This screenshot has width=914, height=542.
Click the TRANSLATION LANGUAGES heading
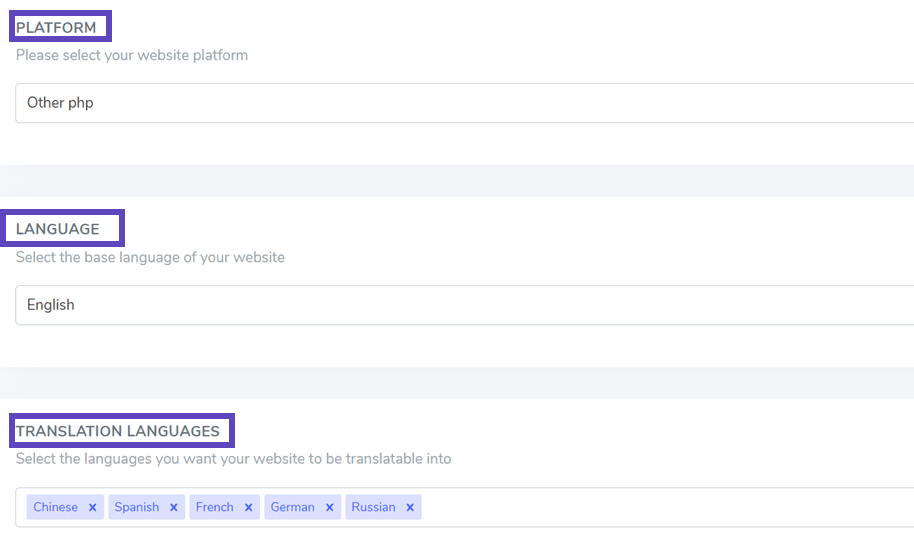[118, 431]
